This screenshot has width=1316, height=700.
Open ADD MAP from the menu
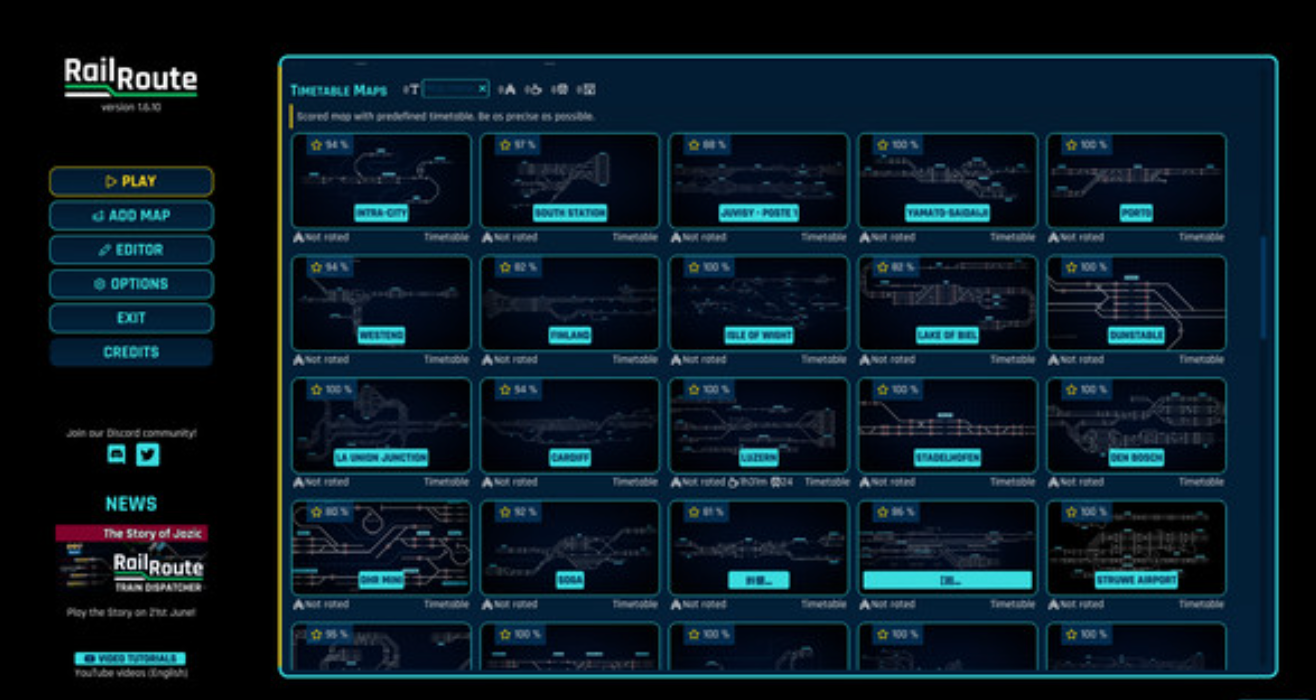131,215
